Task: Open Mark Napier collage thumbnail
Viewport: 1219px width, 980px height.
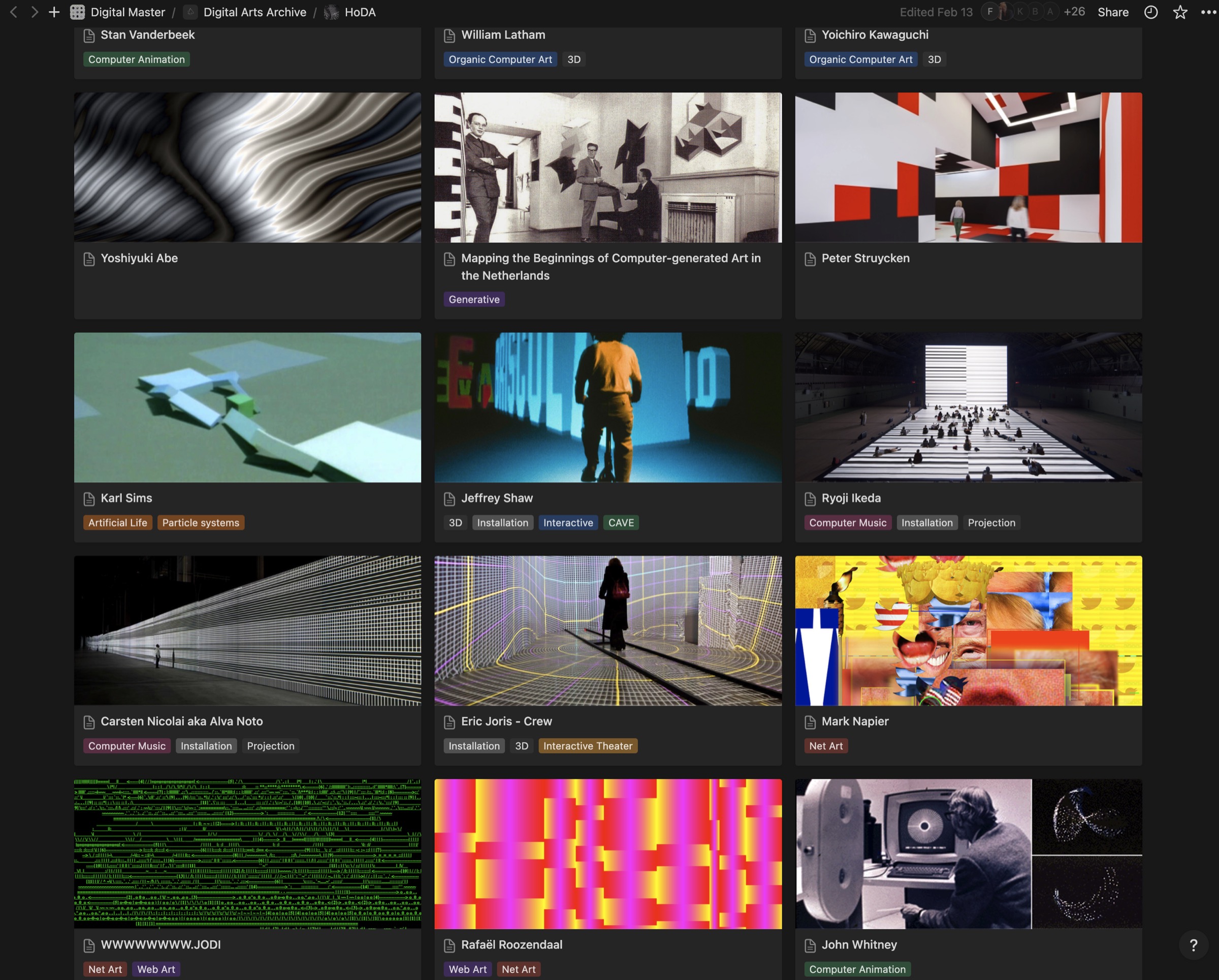Action: (969, 630)
